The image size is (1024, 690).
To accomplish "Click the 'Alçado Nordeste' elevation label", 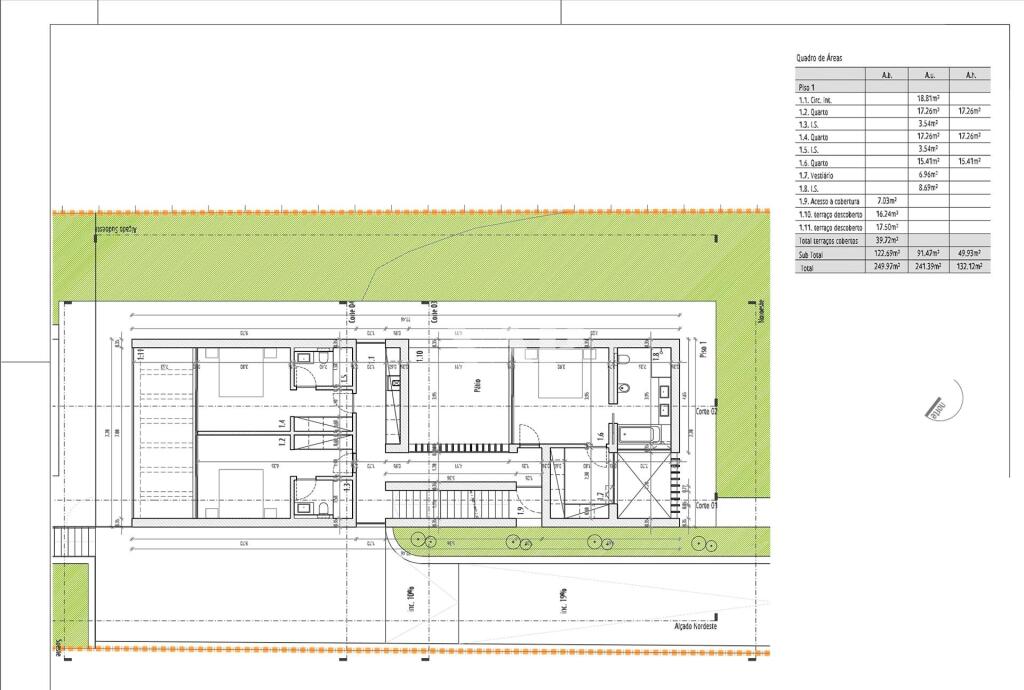I will coord(696,626).
